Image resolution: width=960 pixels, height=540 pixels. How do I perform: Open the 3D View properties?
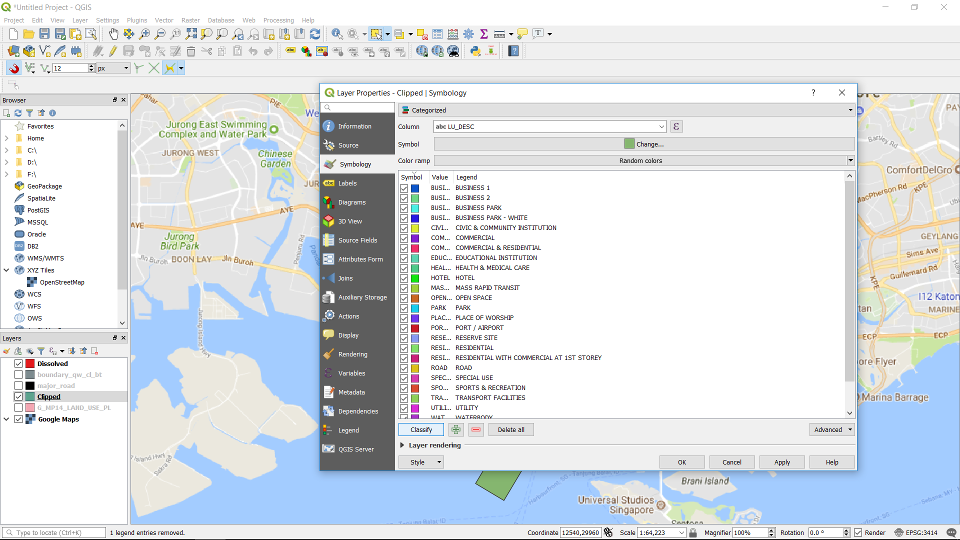tap(349, 221)
